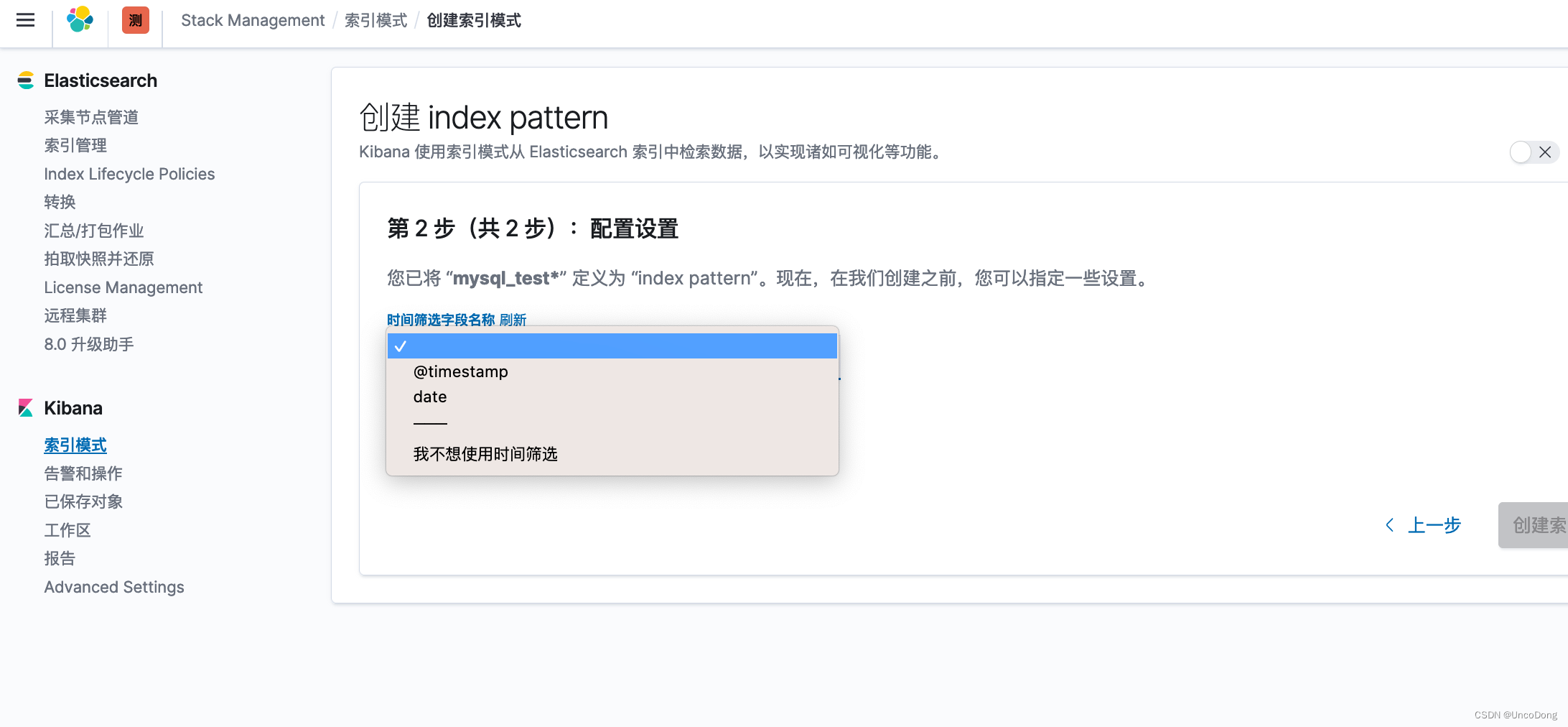Screen dimensions: 1568x727
Task: Open Advanced Settings under Kibana
Action: 114,587
